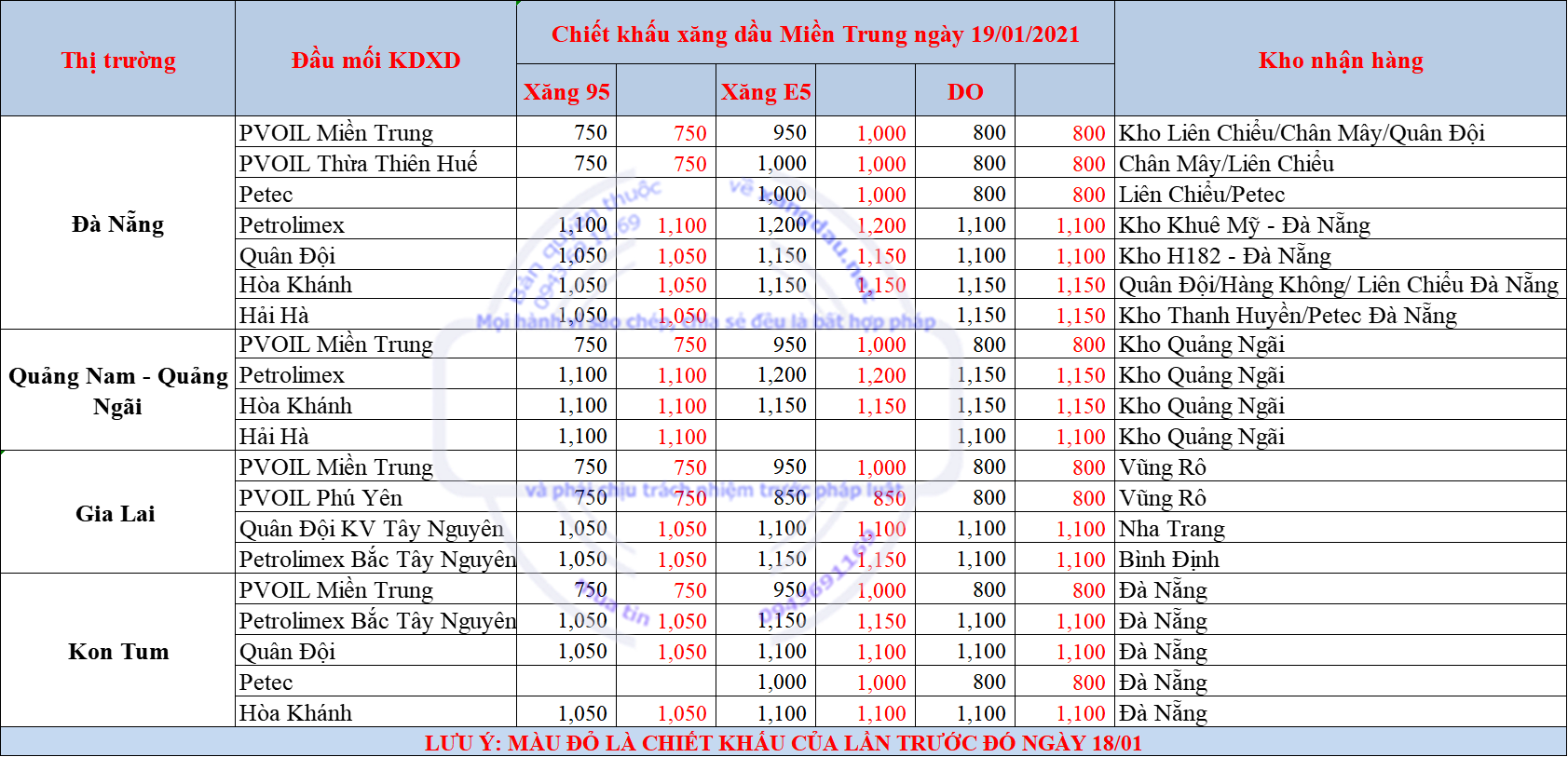The height and width of the screenshot is (757, 1568).
Task: Select the 'Kon Tum' market cell
Action: pyautogui.click(x=118, y=652)
